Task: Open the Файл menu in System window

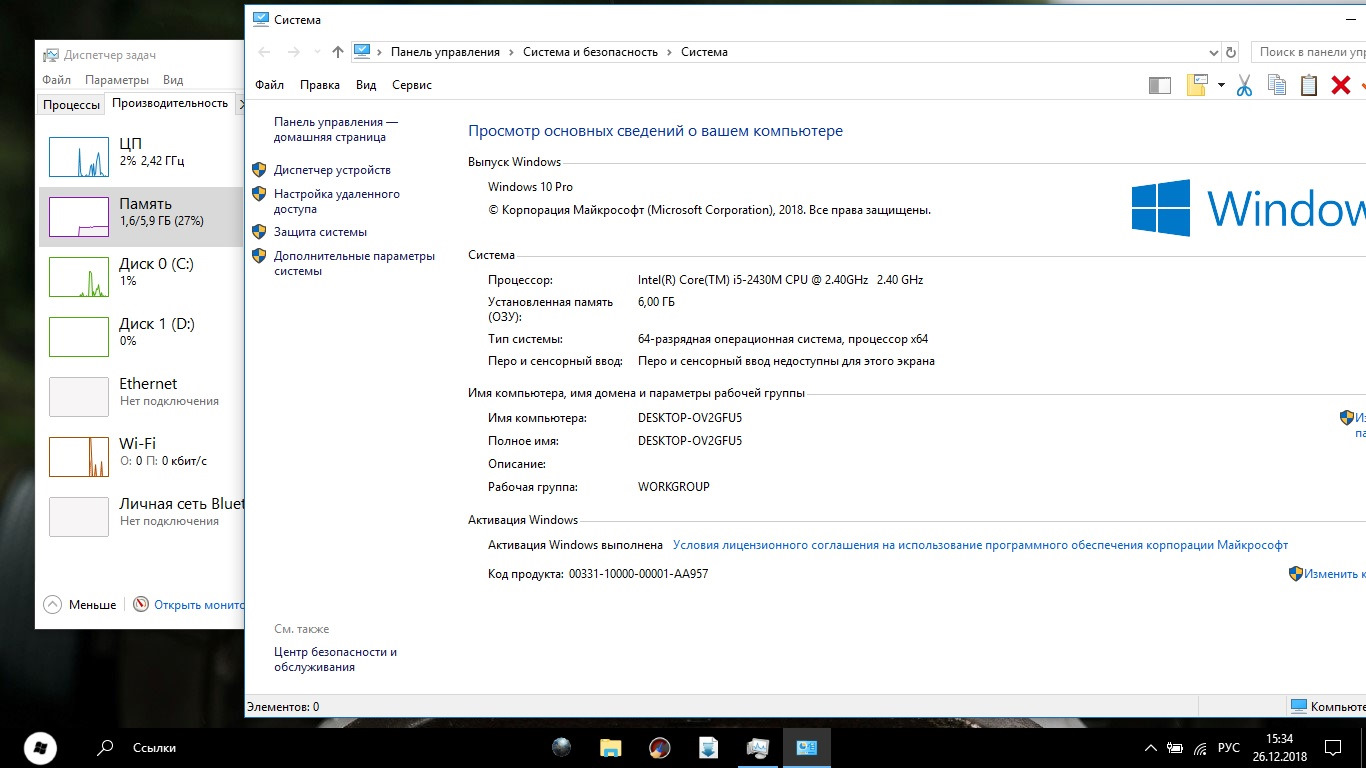Action: 269,85
